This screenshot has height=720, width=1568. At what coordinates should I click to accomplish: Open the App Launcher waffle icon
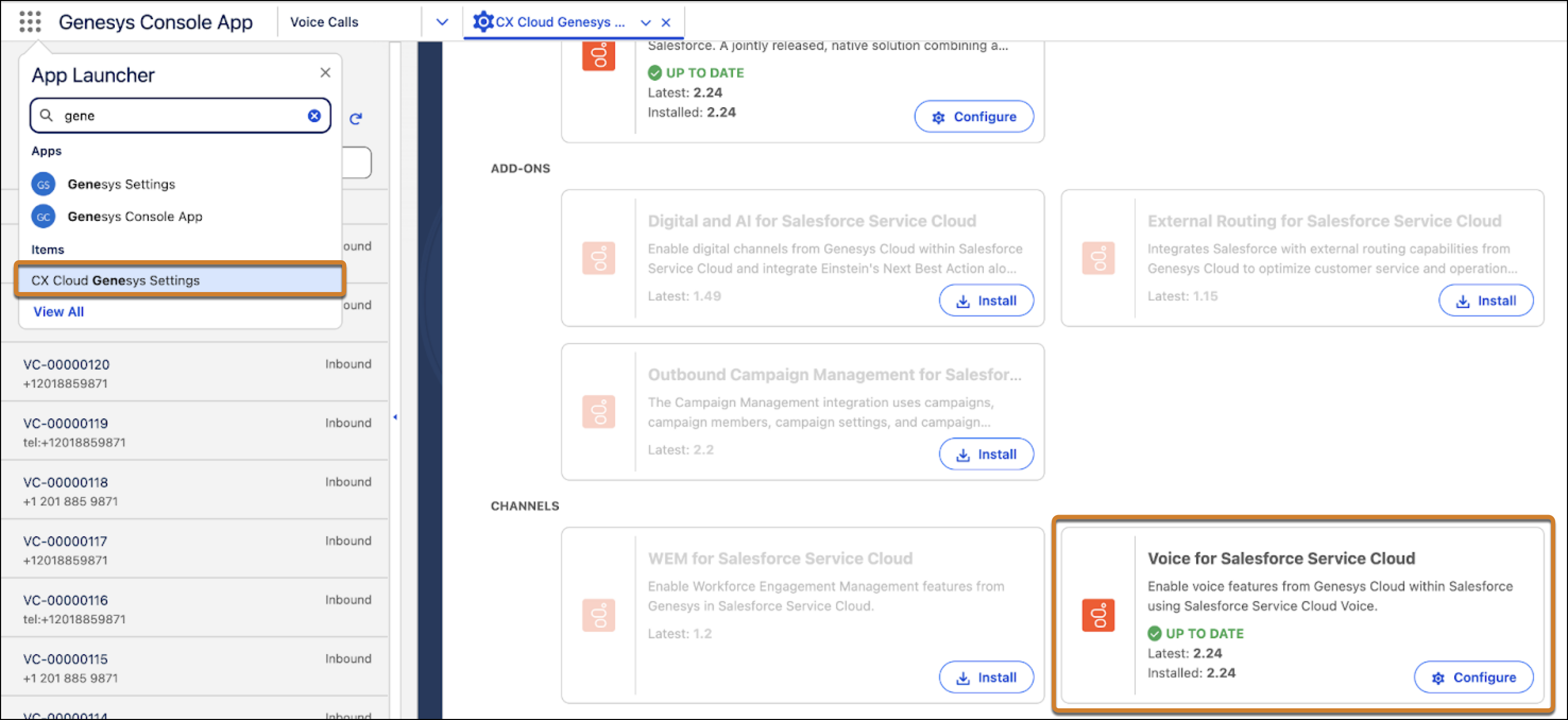pos(30,21)
